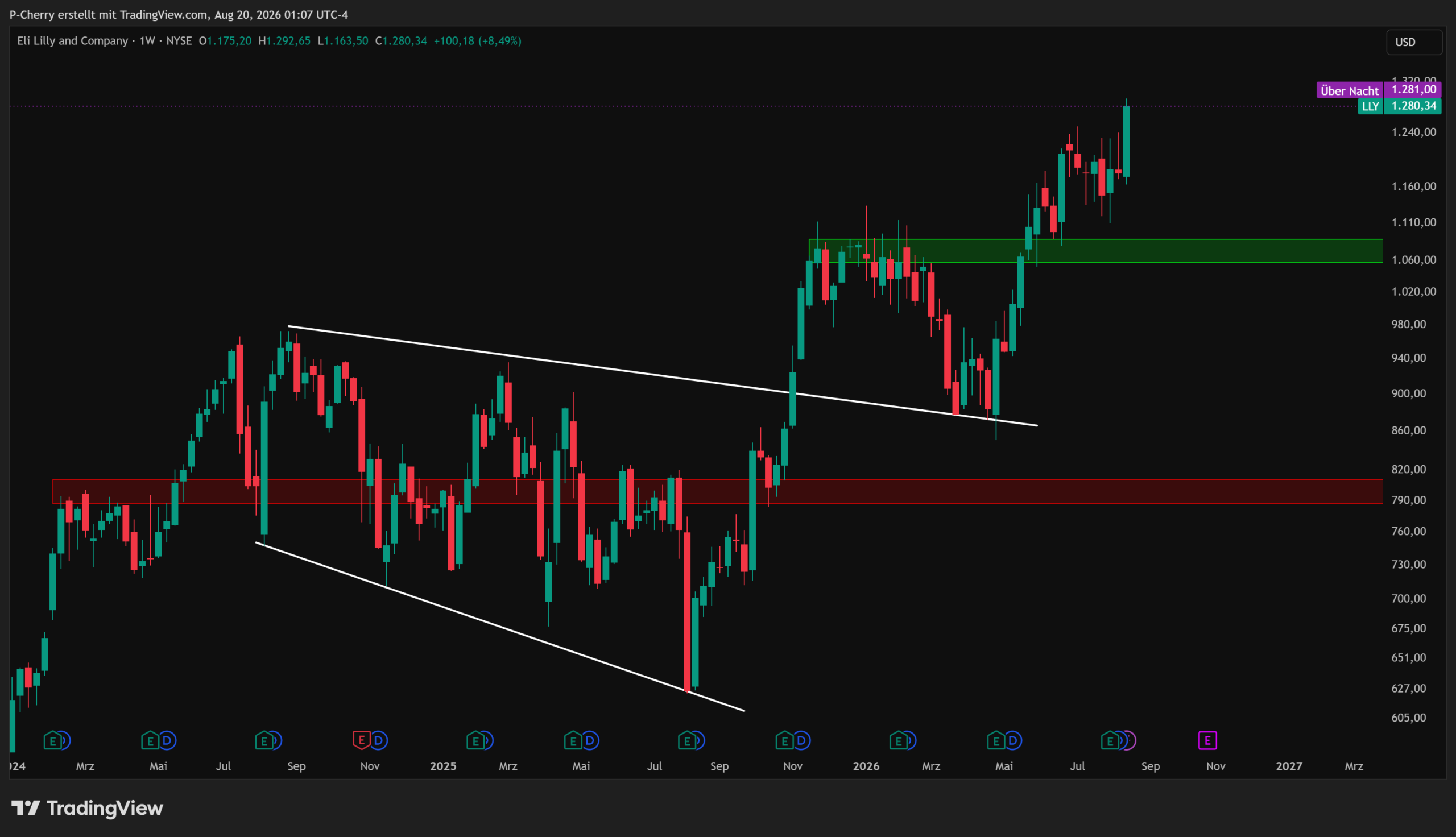
Task: Click the purple Über Nacht price label
Action: (x=1350, y=90)
